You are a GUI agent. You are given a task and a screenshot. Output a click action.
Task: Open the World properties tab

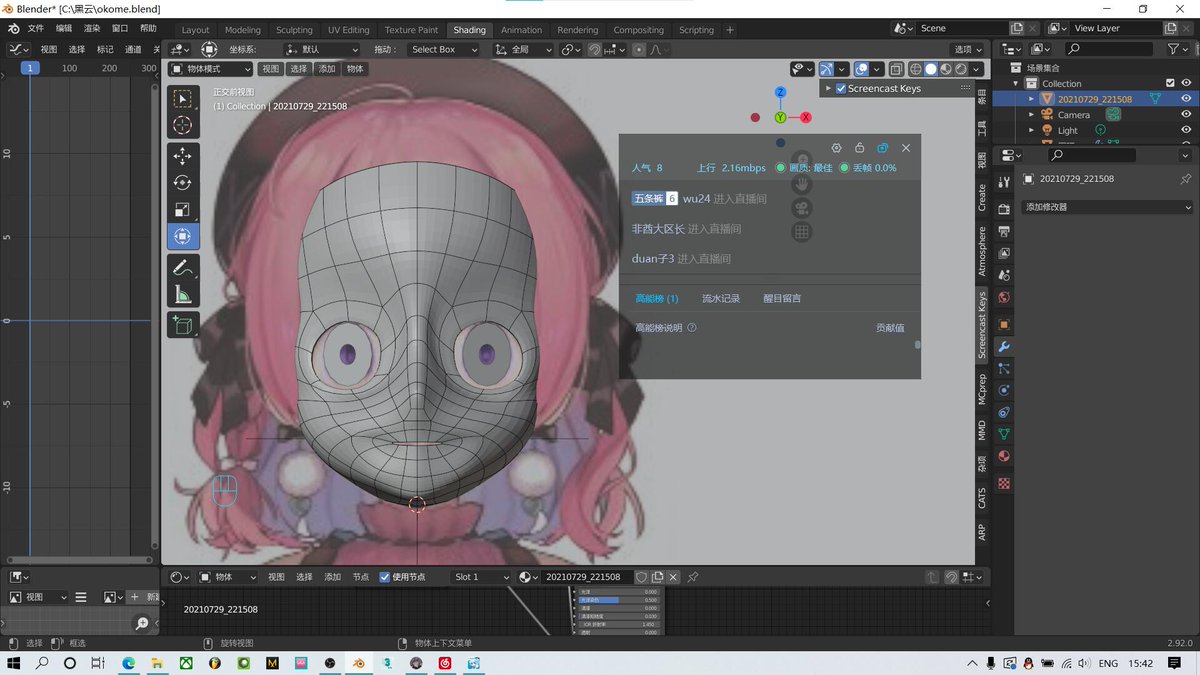tap(1004, 298)
